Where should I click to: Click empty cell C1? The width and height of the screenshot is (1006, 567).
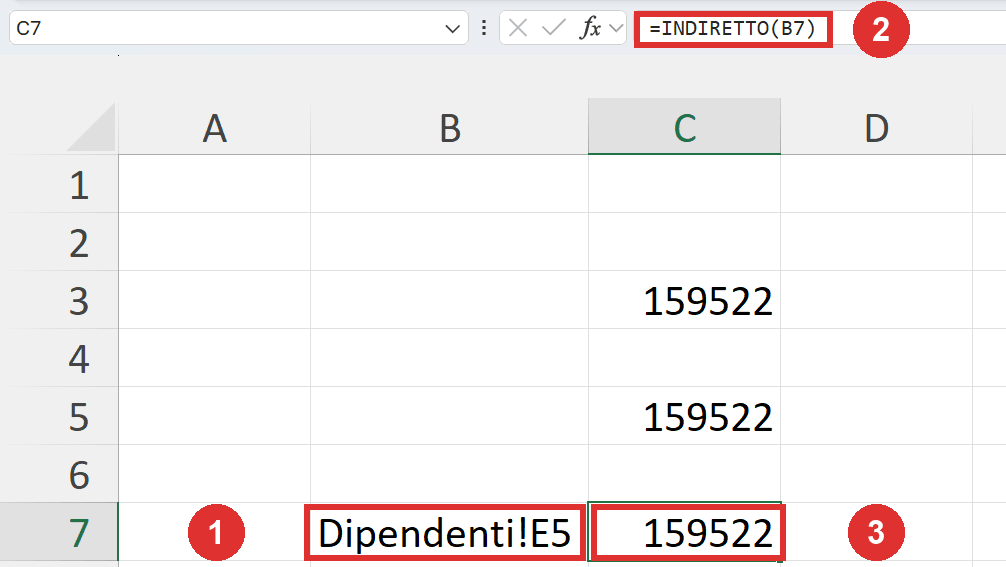pos(685,185)
